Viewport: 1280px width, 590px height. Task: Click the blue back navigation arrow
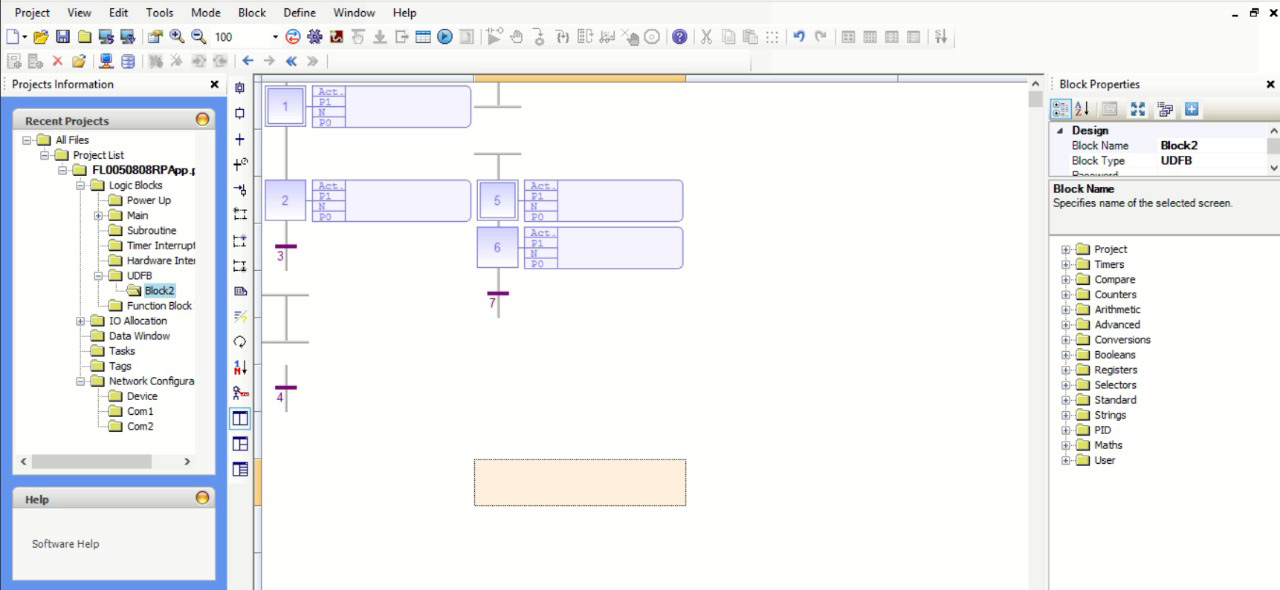(247, 60)
